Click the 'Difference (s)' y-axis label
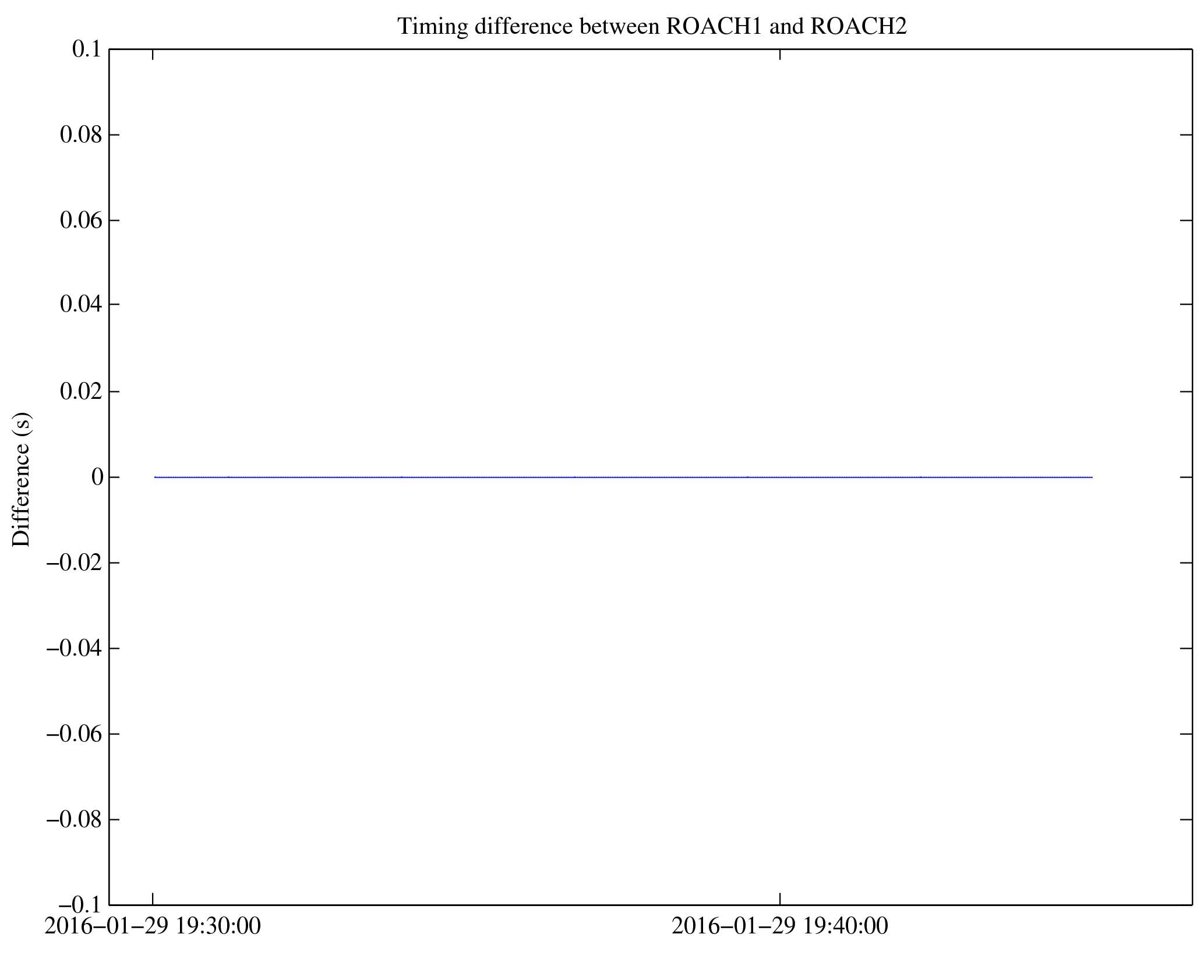The width and height of the screenshot is (1204, 980). [22, 479]
